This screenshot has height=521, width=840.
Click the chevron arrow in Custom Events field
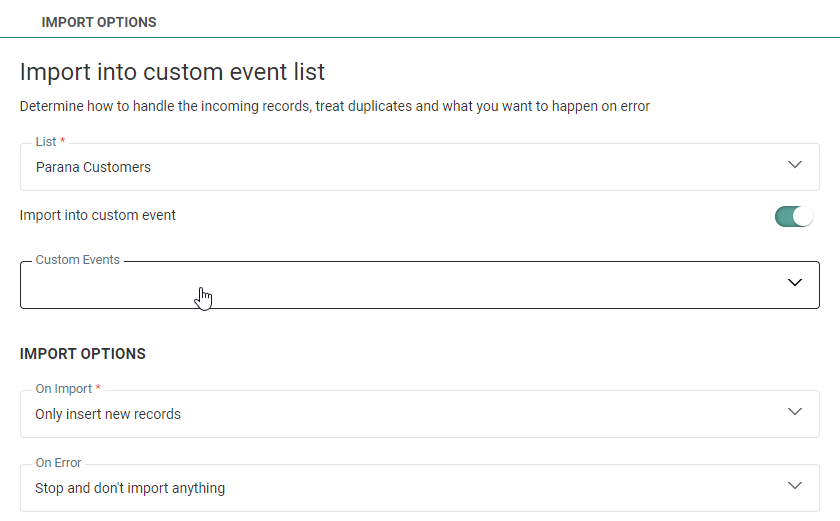(x=795, y=283)
